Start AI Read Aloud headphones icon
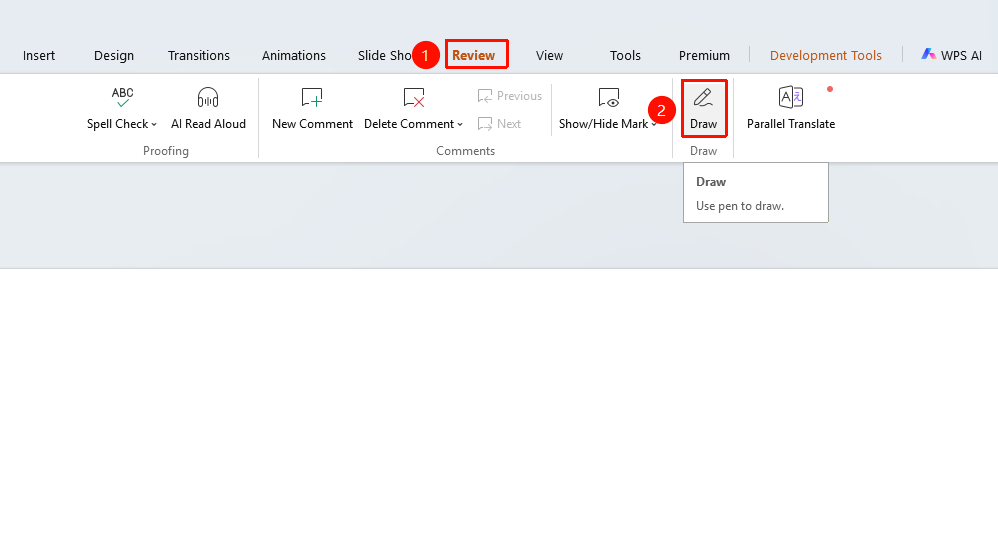 coord(207,97)
